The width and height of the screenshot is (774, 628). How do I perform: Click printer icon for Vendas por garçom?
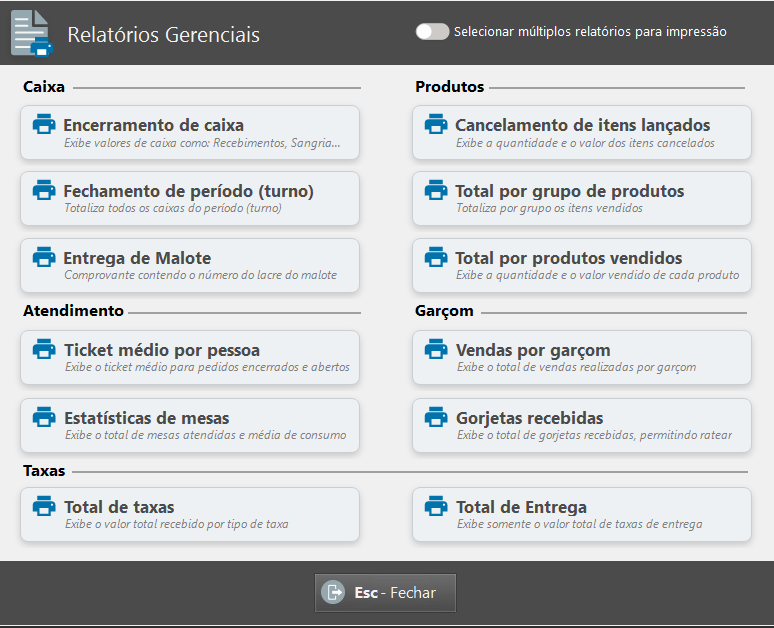(x=436, y=349)
